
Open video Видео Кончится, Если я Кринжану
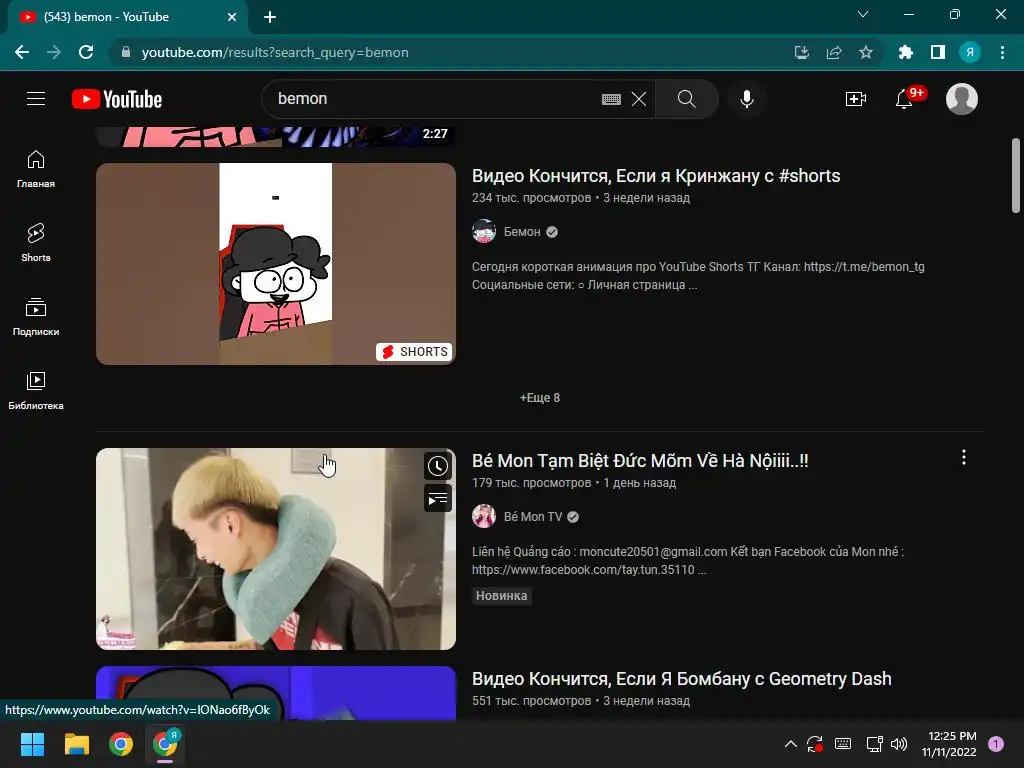coord(656,176)
